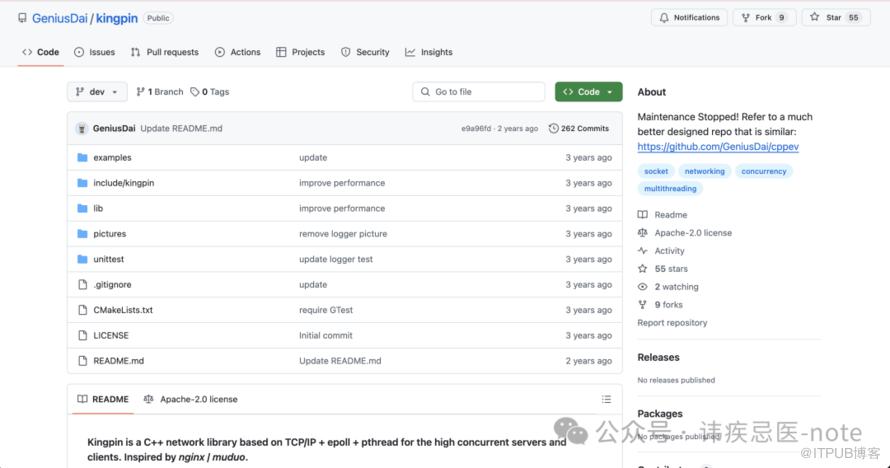Click the GeniusDai avatar in commit row

pos(82,129)
